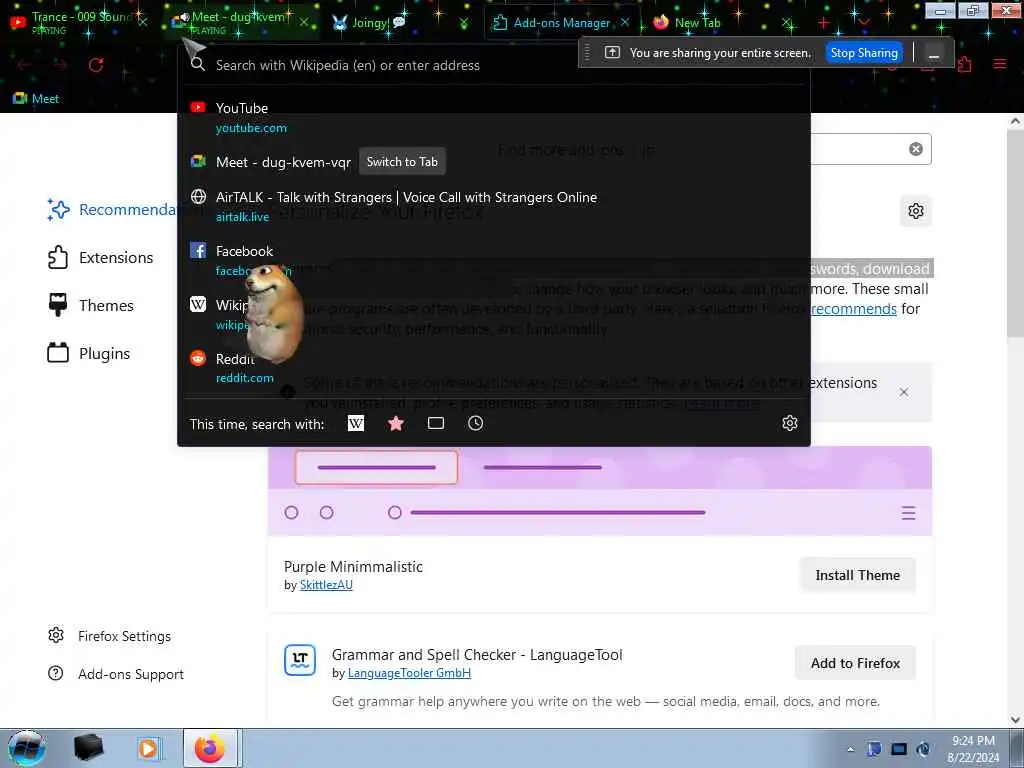
Task: Choose the YouTube suggestion in address dropdown
Action: 494,118
